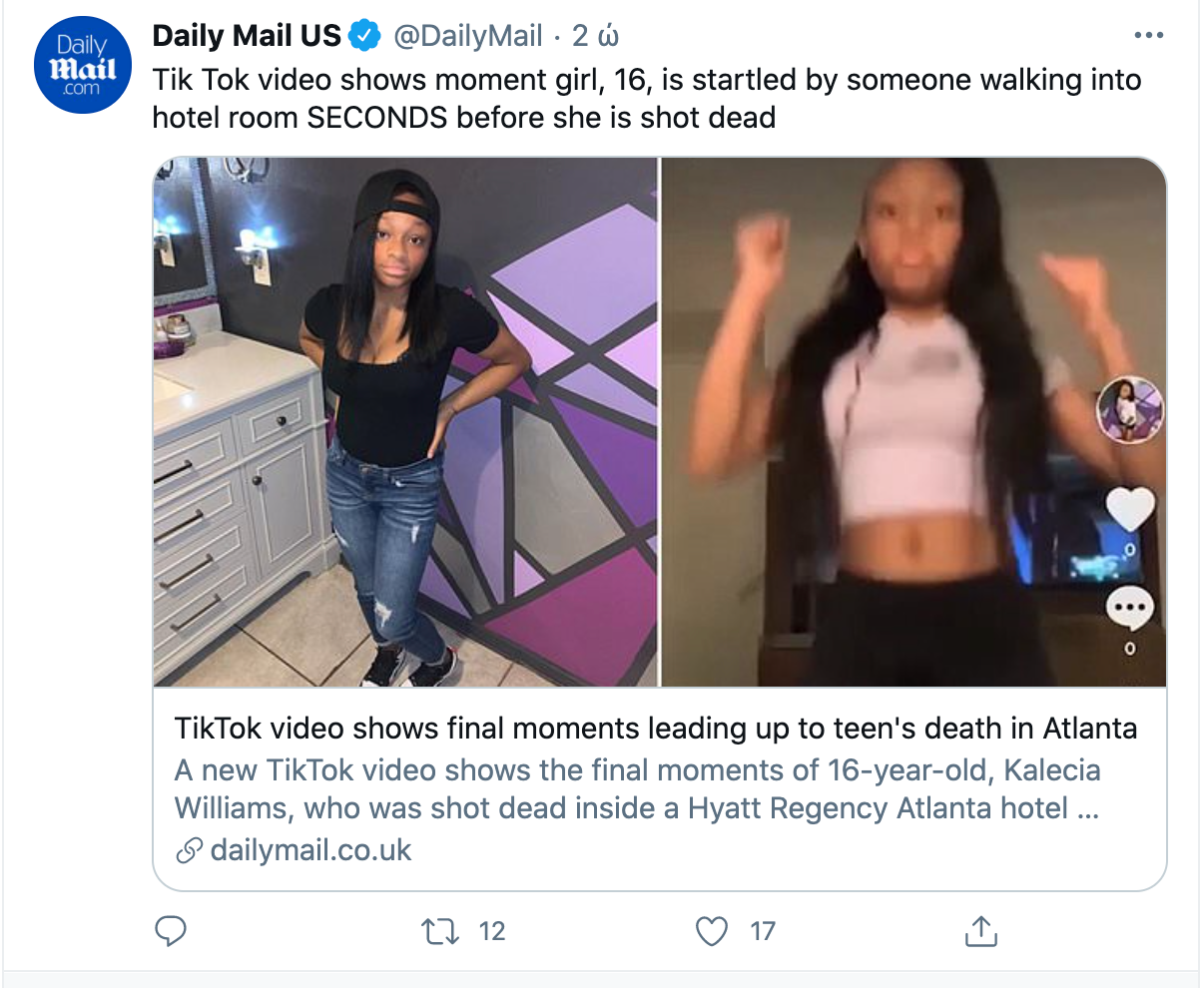
Task: Open the Daily Mail US profile name
Action: click(247, 37)
